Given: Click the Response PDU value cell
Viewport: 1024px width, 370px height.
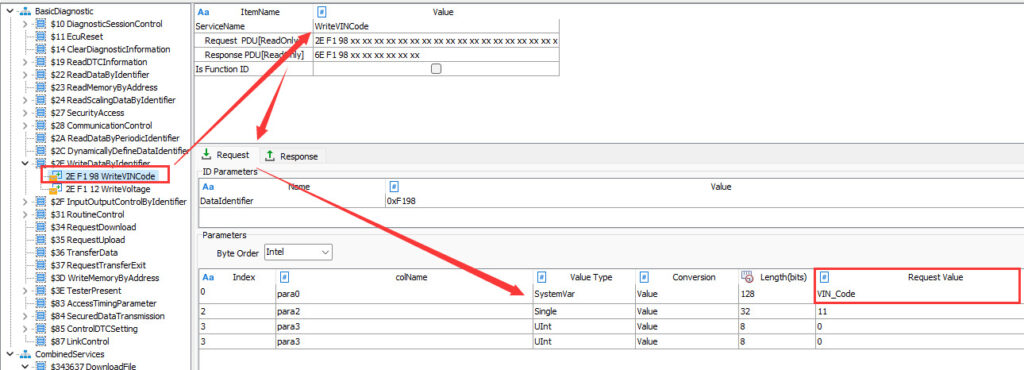Looking at the screenshot, I should (x=436, y=55).
